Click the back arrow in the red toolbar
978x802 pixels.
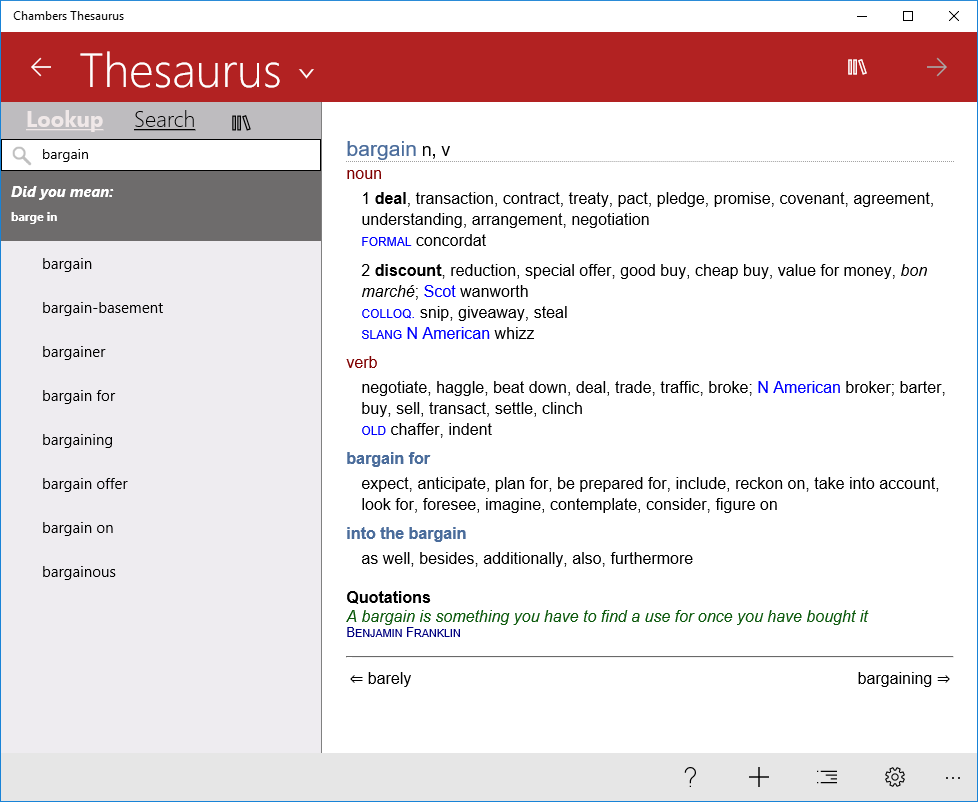[x=40, y=66]
